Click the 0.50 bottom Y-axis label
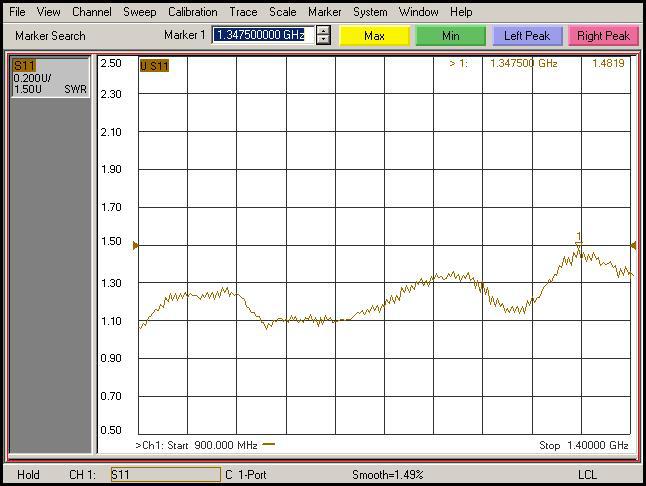This screenshot has width=646, height=486. click(111, 430)
